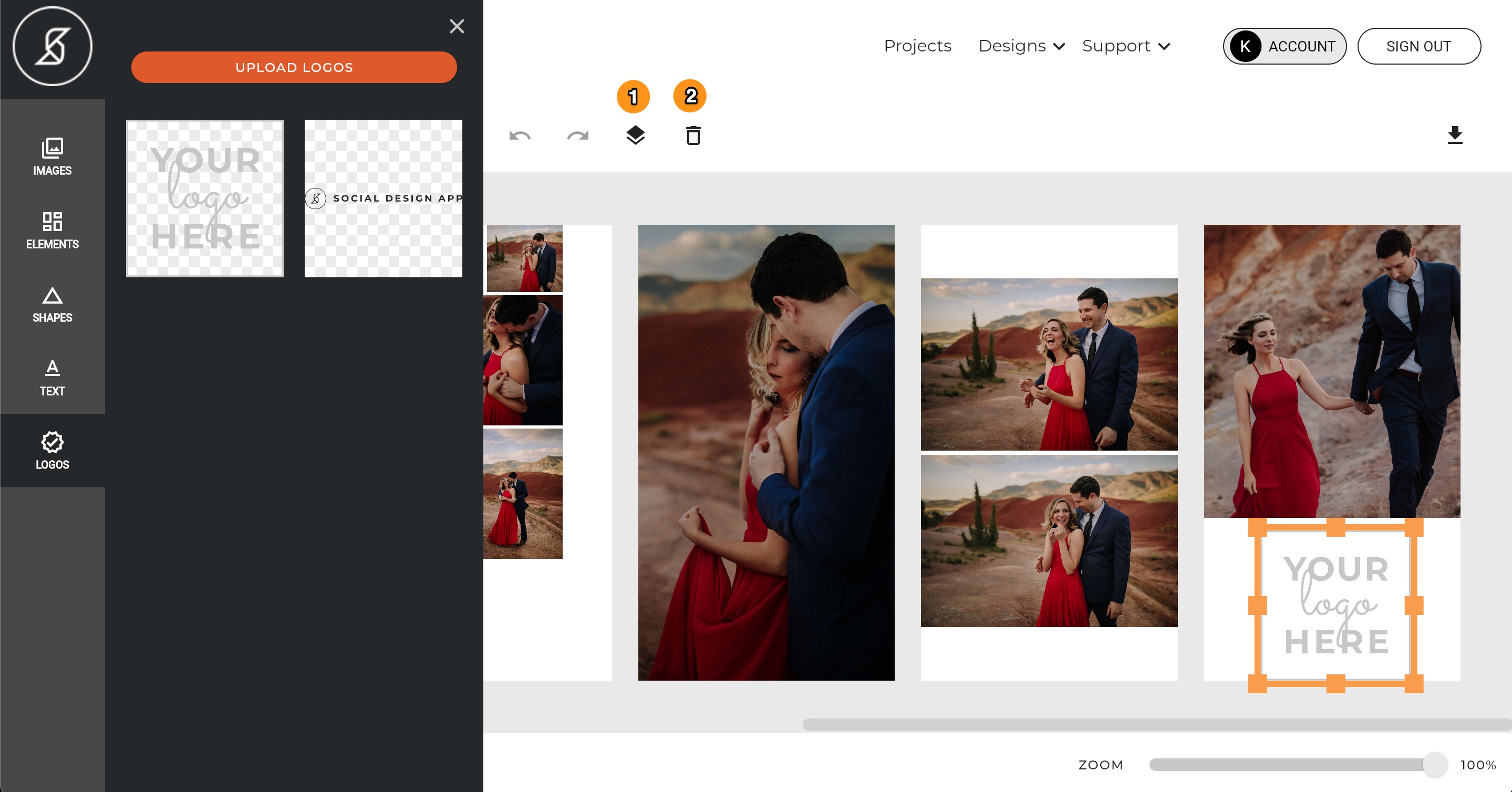
Task: Expand the Support dropdown menu
Action: pyautogui.click(x=1126, y=46)
